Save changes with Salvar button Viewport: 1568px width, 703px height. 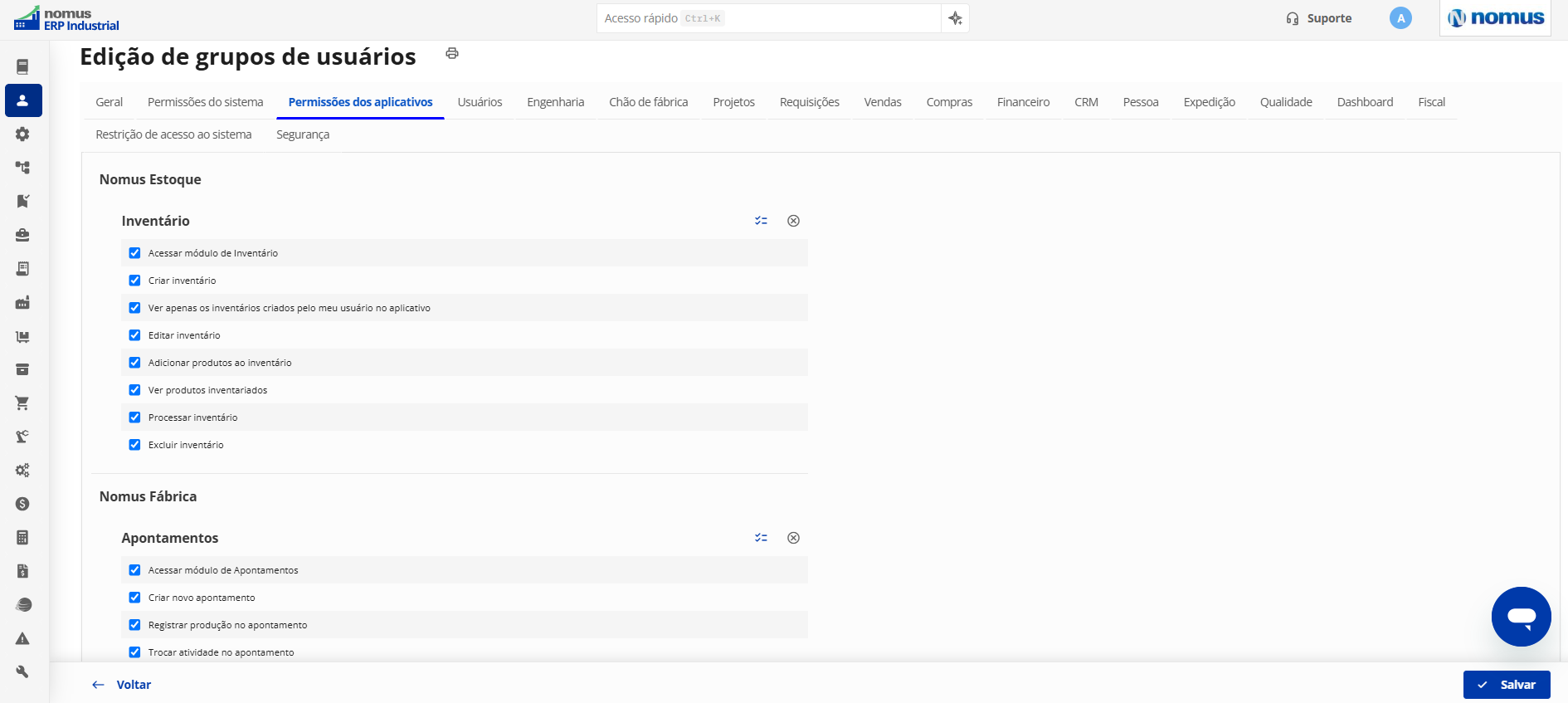tap(1507, 685)
